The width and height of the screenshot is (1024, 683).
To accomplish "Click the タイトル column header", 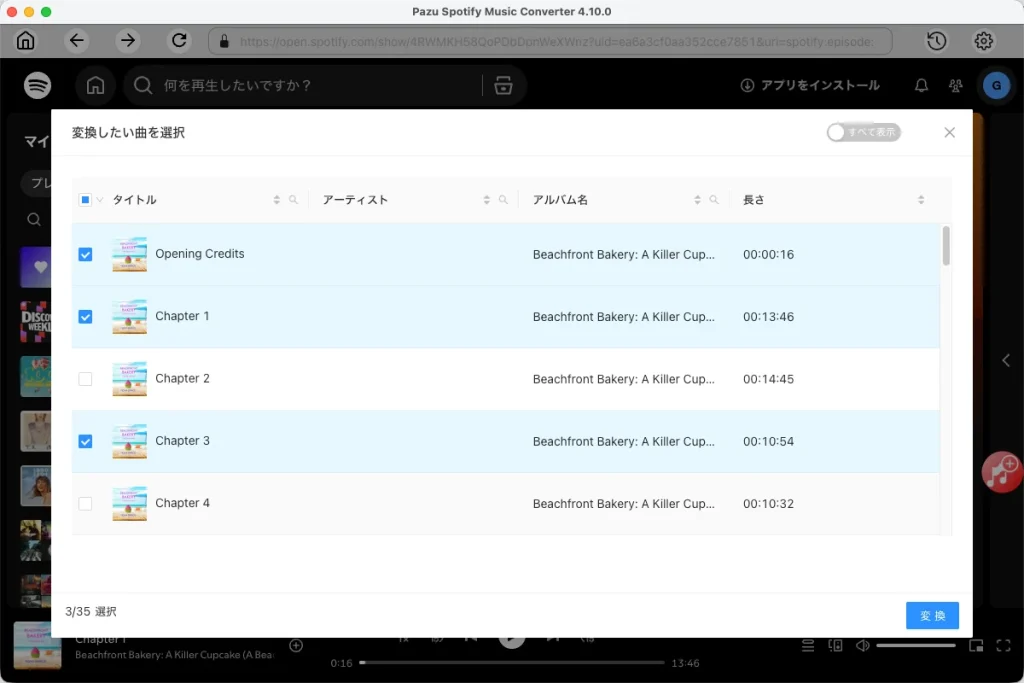I will coord(135,200).
